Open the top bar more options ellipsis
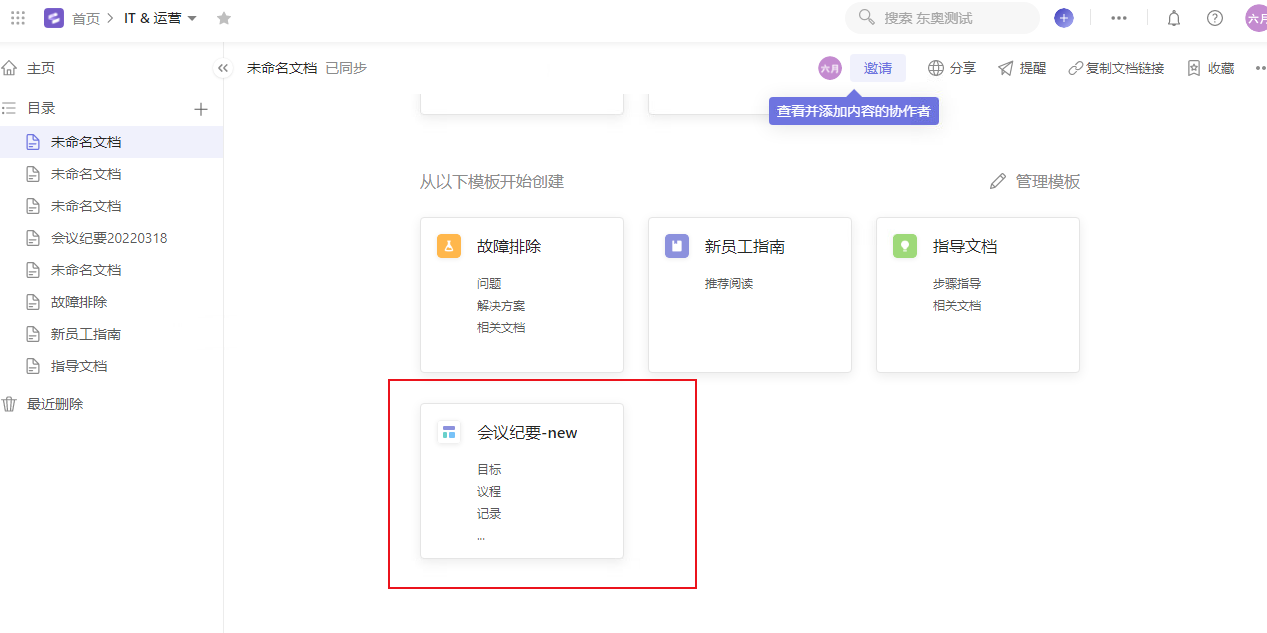Image resolution: width=1267 pixels, height=633 pixels. 1119,18
